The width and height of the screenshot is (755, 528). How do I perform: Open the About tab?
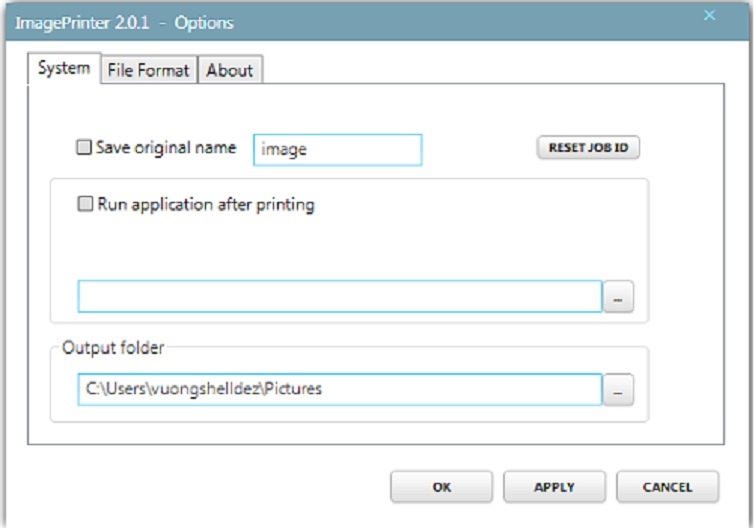click(230, 70)
